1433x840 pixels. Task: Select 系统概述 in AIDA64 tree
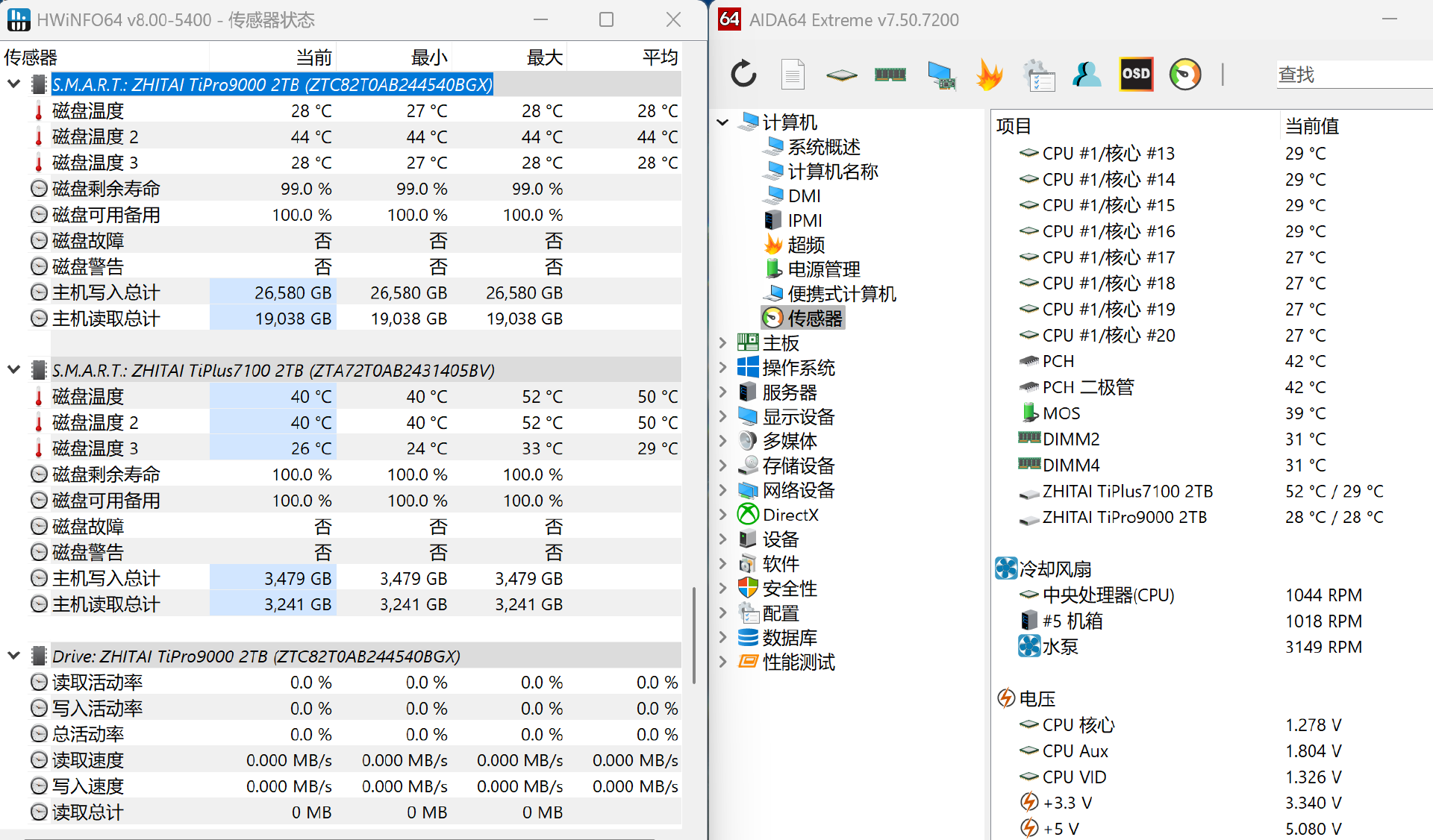click(x=824, y=146)
